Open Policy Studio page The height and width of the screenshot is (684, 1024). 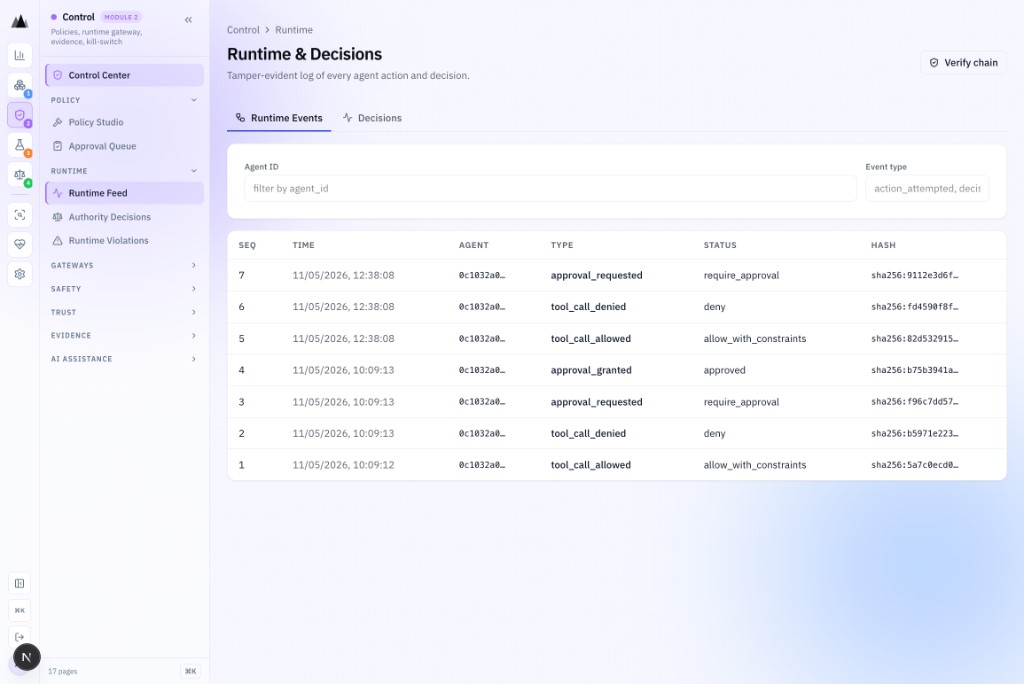[x=125, y=122]
